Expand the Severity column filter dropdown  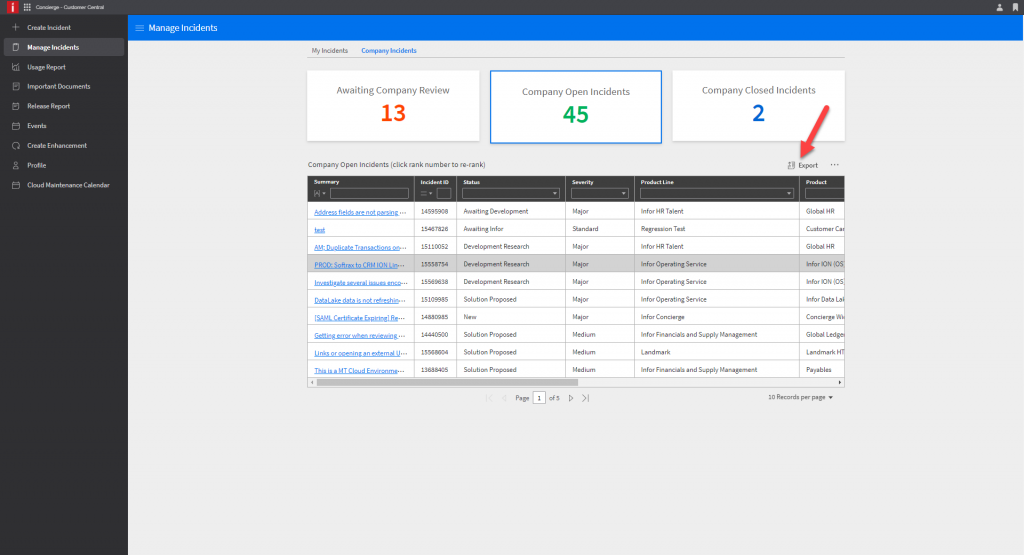coord(629,193)
